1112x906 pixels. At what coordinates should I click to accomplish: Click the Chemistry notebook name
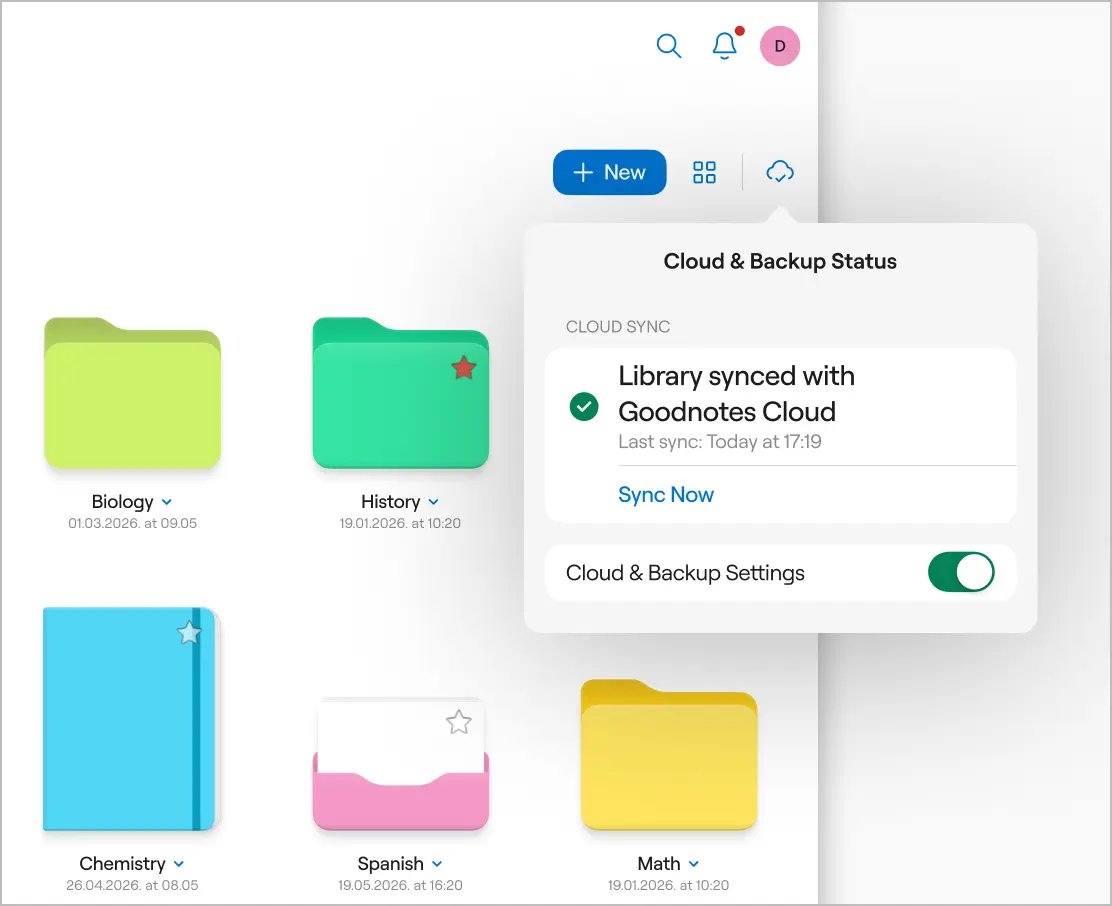(x=122, y=863)
